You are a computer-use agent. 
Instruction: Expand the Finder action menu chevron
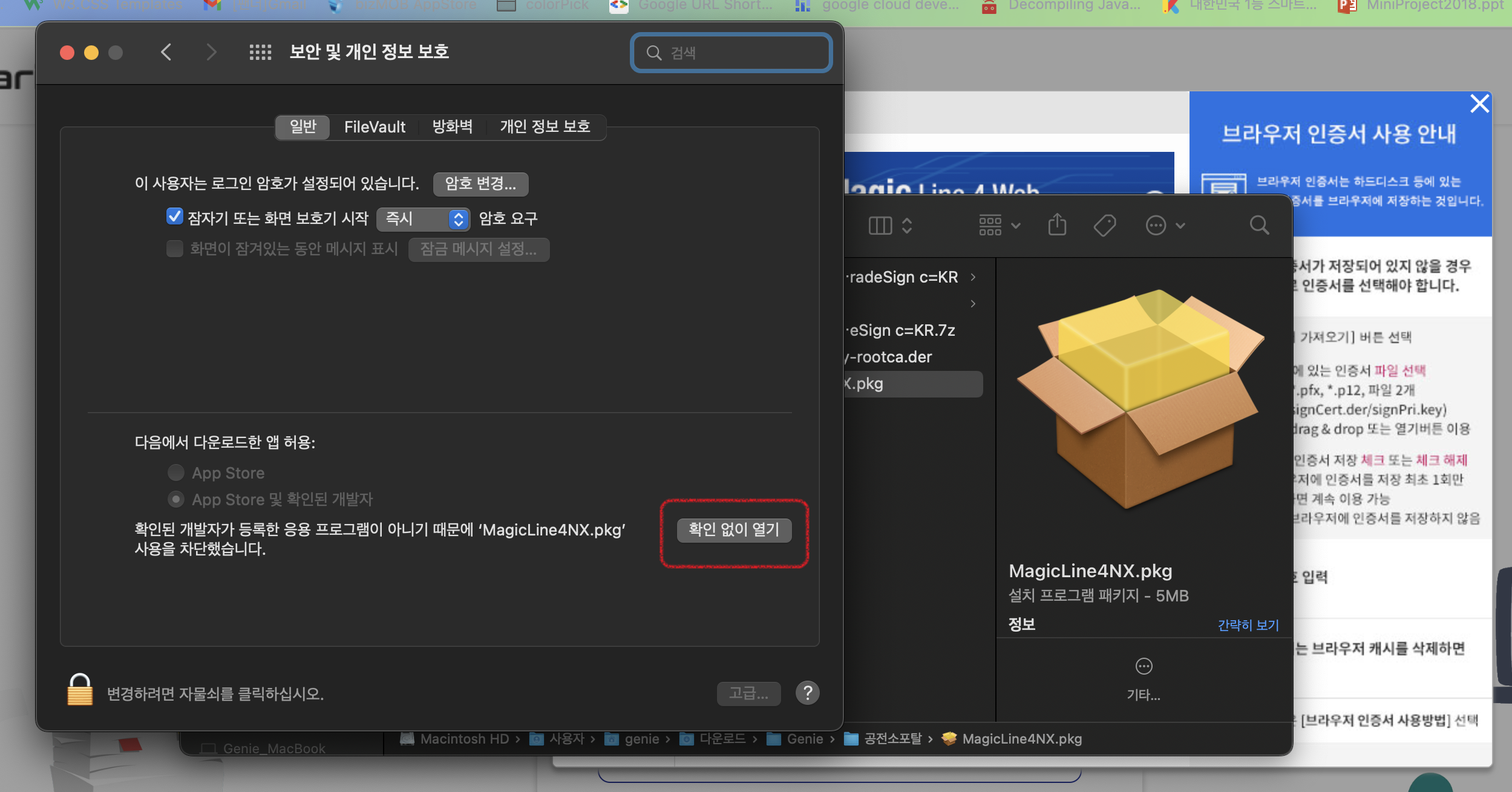(1180, 226)
